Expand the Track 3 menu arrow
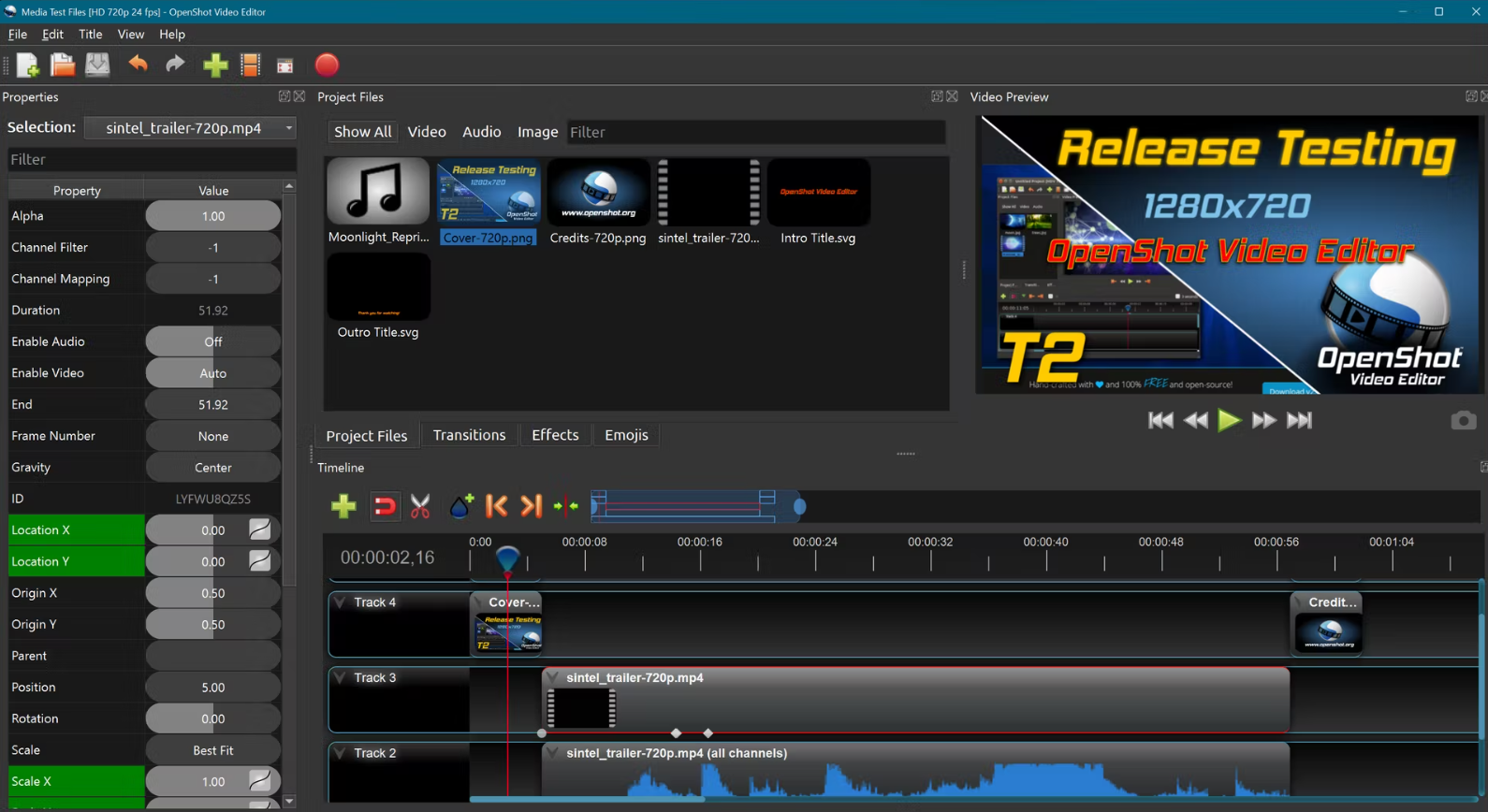 click(x=340, y=677)
